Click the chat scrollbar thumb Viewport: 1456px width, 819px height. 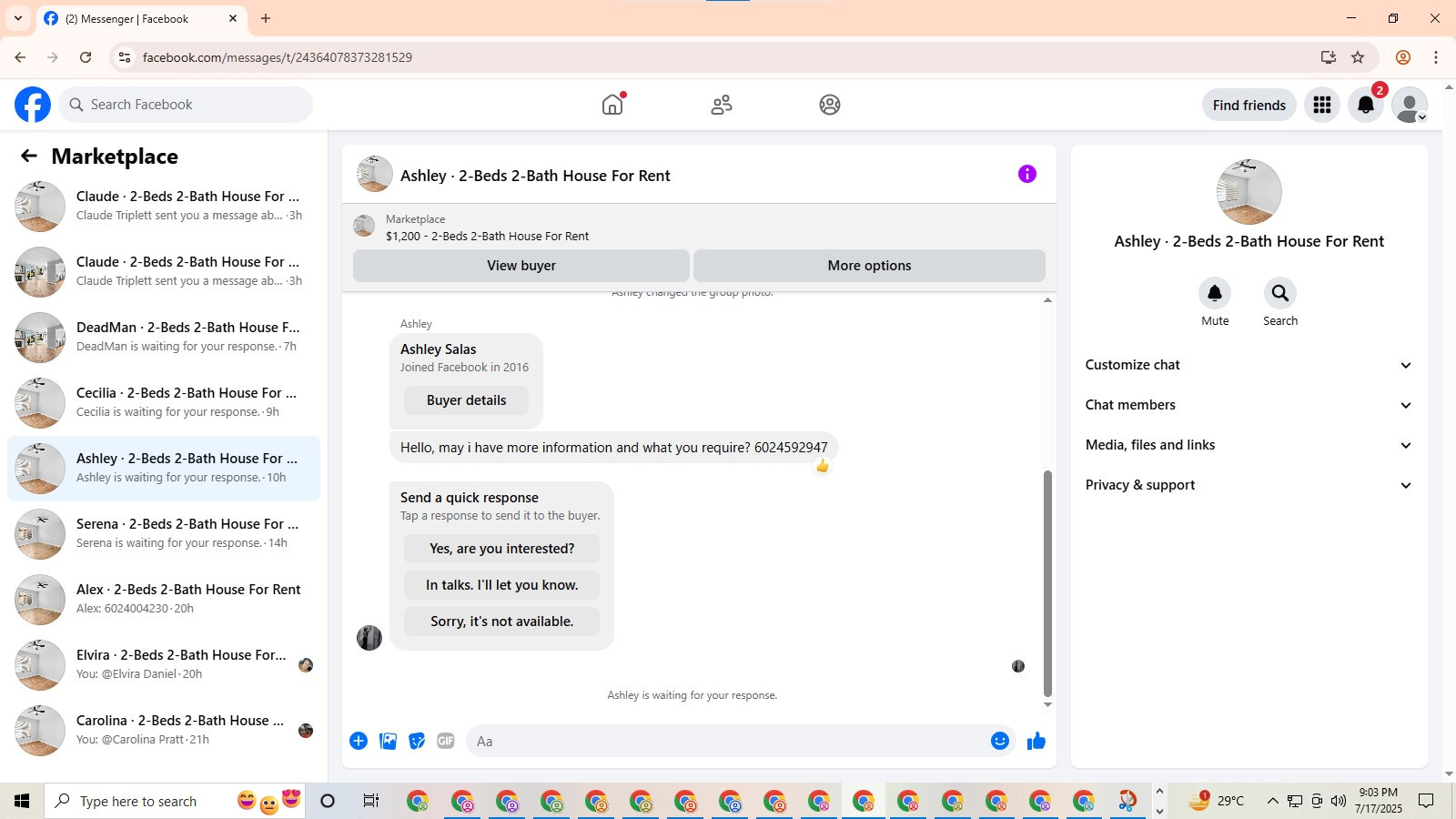[1047, 583]
